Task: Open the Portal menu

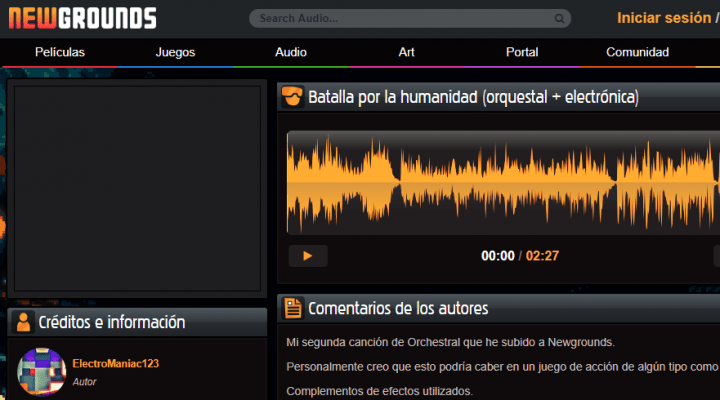Action: 522,52
